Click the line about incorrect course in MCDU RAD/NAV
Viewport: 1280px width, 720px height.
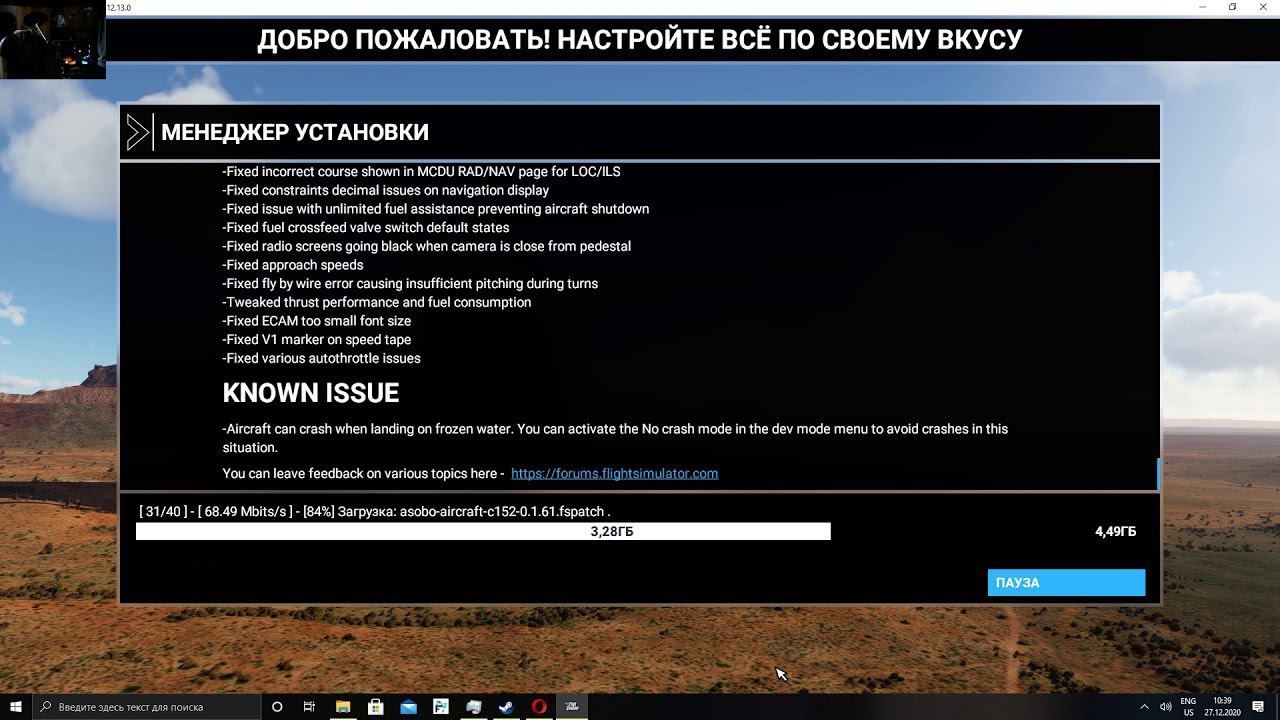421,171
